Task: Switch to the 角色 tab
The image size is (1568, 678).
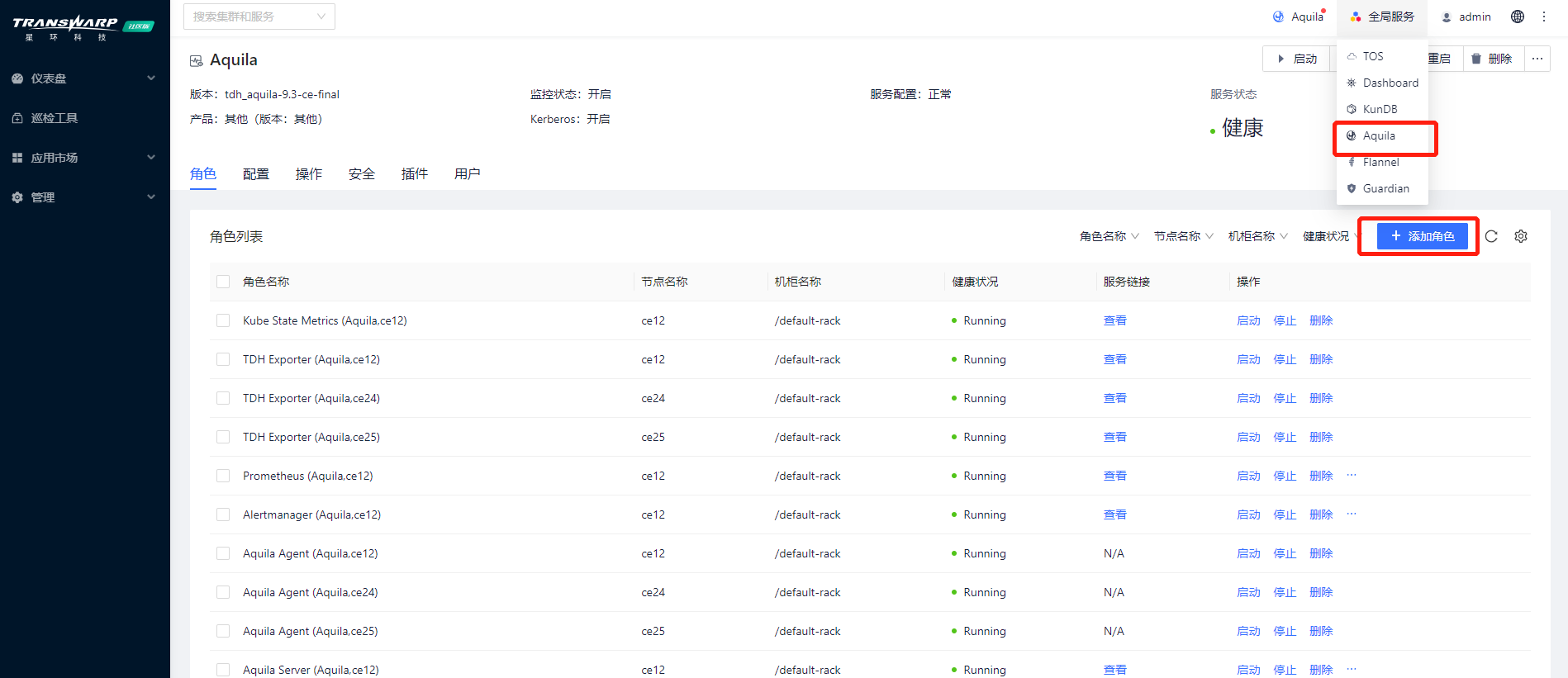Action: [x=203, y=173]
